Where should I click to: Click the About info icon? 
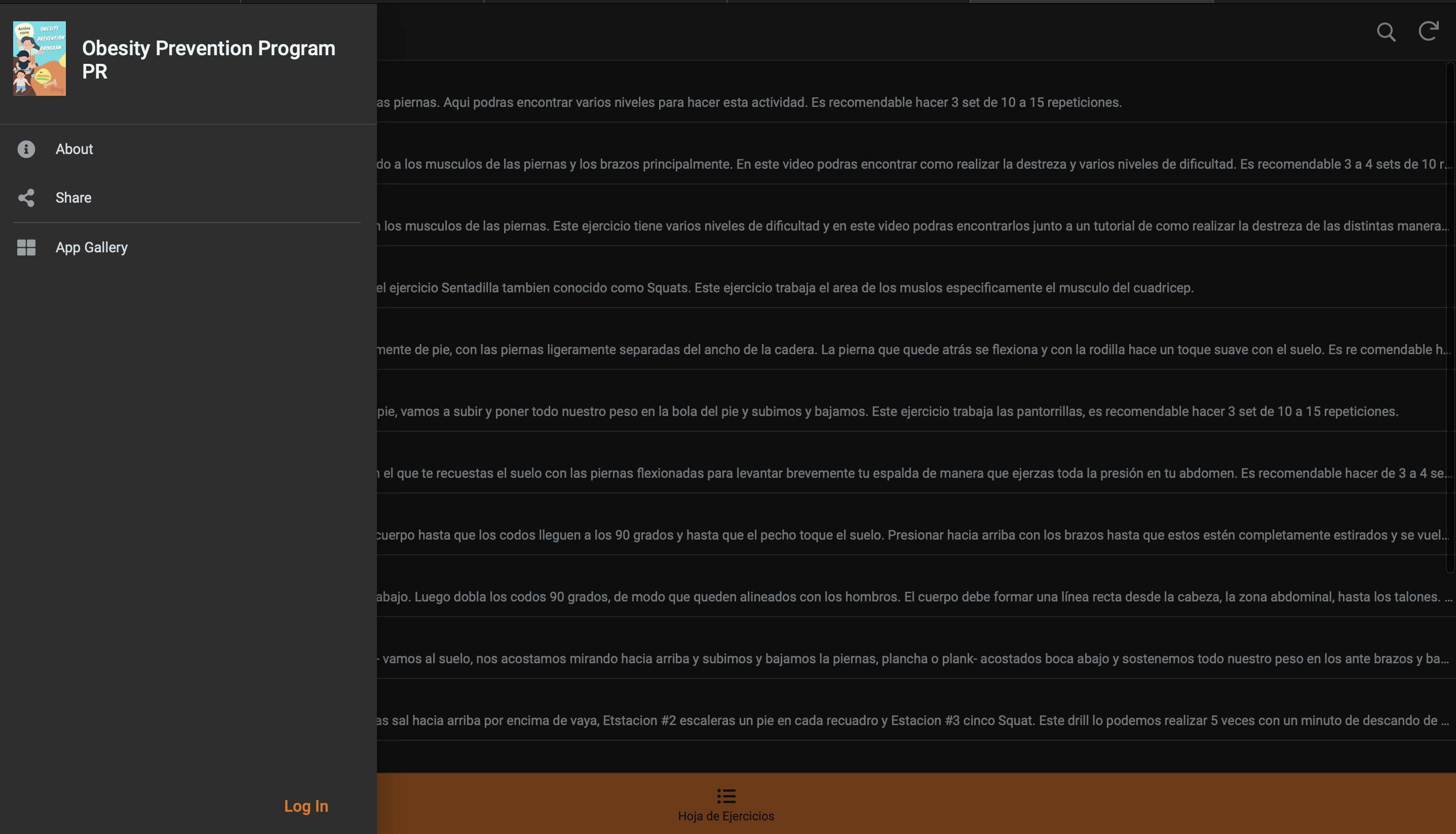[x=26, y=149]
